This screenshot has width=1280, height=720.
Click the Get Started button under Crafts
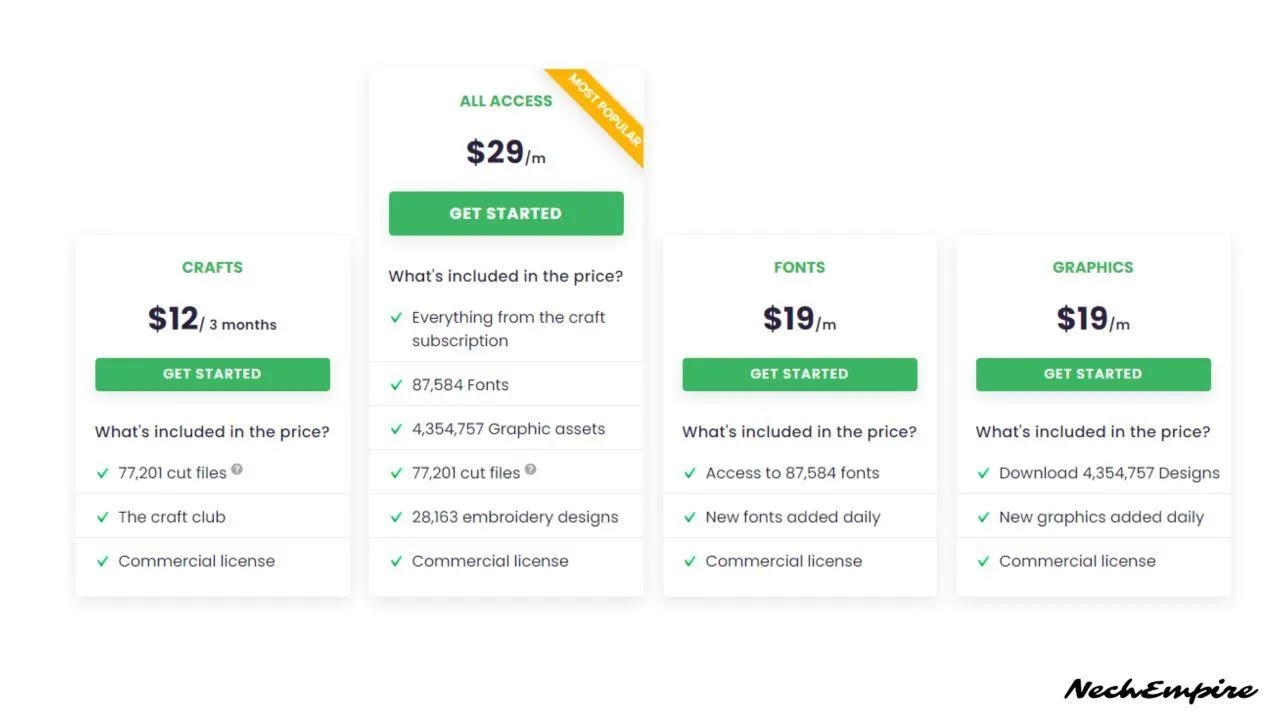tap(212, 374)
